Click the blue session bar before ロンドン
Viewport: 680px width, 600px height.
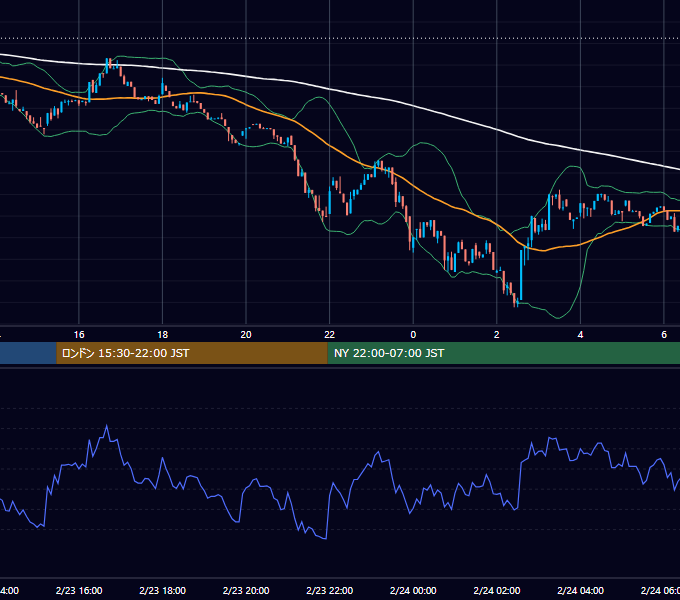tap(28, 353)
